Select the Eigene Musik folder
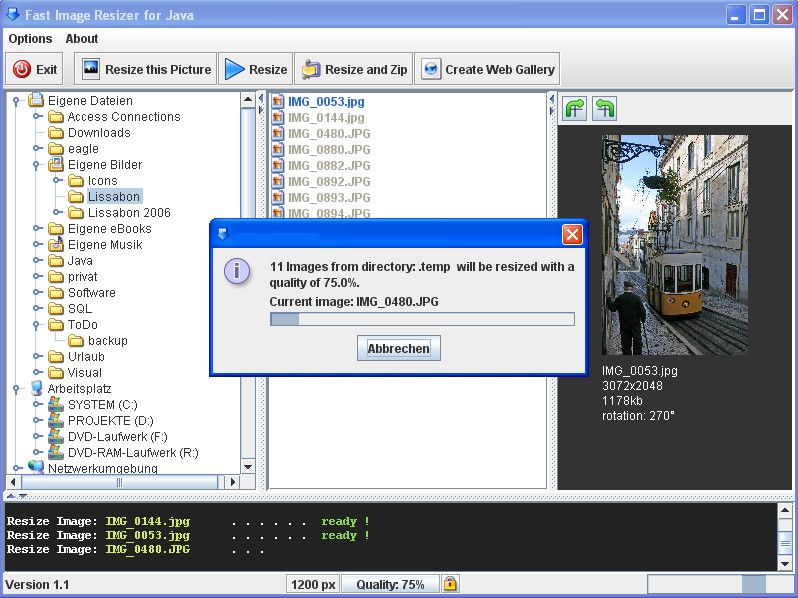 tap(105, 245)
